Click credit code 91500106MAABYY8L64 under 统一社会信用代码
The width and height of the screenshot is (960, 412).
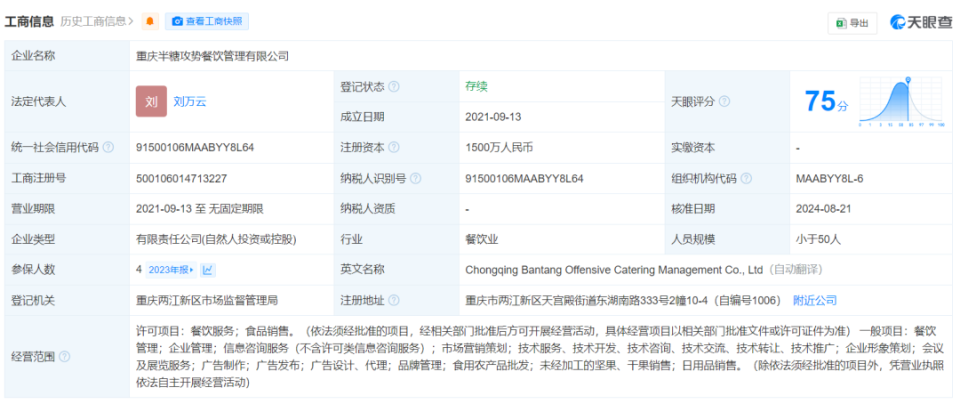click(195, 148)
